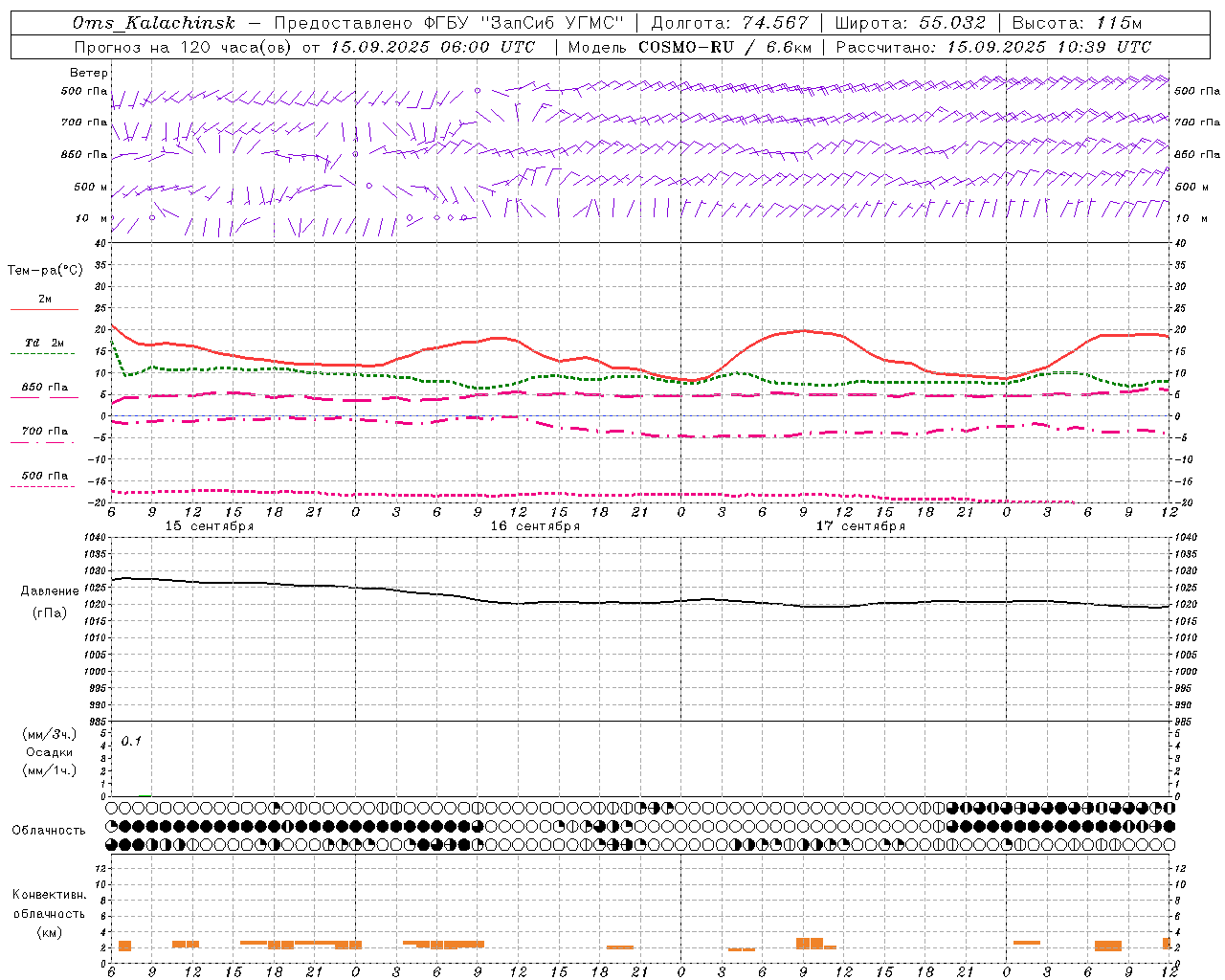Click the red '2м' legend line
The height and width of the screenshot is (980, 1225).
point(44,309)
